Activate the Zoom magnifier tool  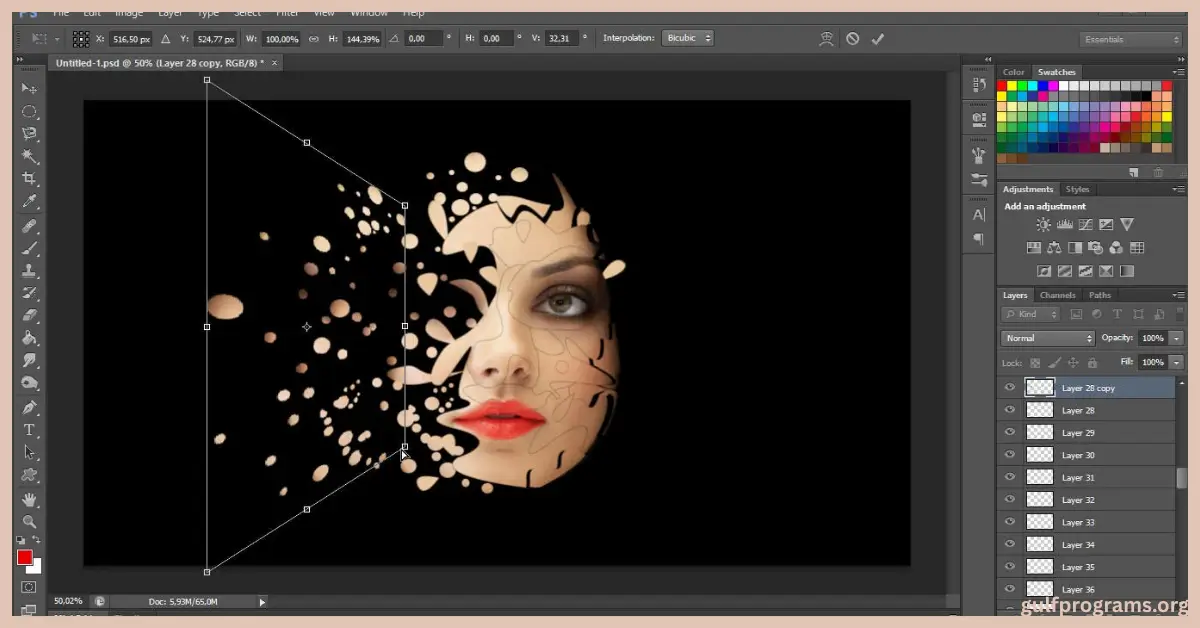[x=30, y=521]
